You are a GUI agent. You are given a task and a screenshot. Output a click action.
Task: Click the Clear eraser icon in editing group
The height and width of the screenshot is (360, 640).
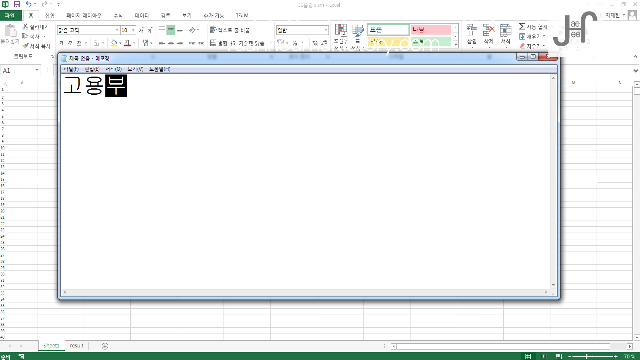click(x=522, y=46)
